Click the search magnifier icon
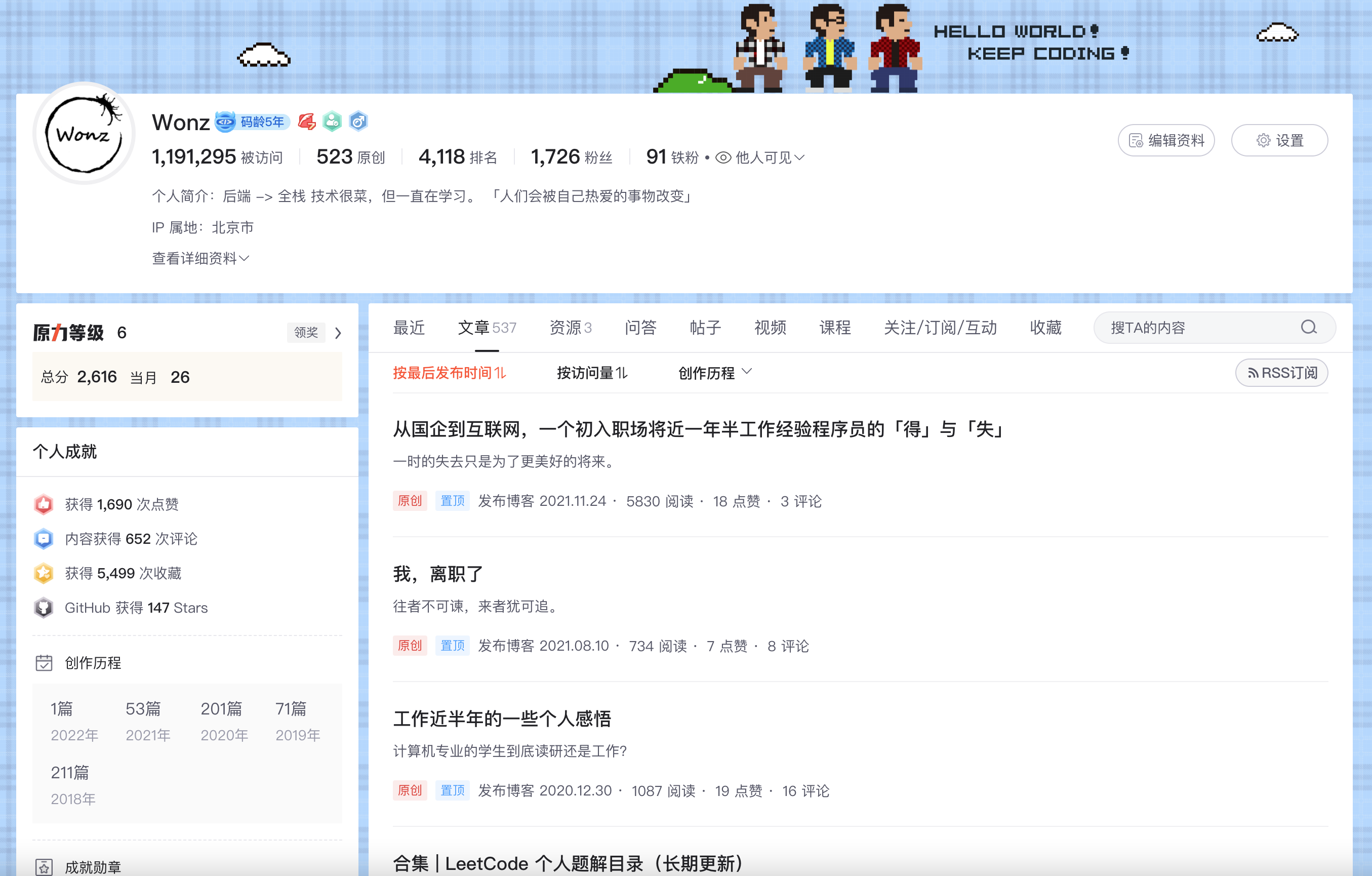This screenshot has width=1372, height=876. click(1309, 327)
